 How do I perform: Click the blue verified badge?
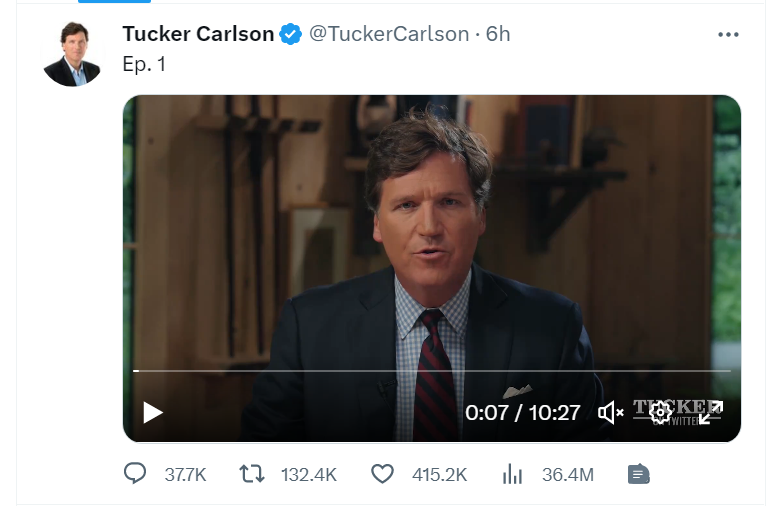pos(291,34)
